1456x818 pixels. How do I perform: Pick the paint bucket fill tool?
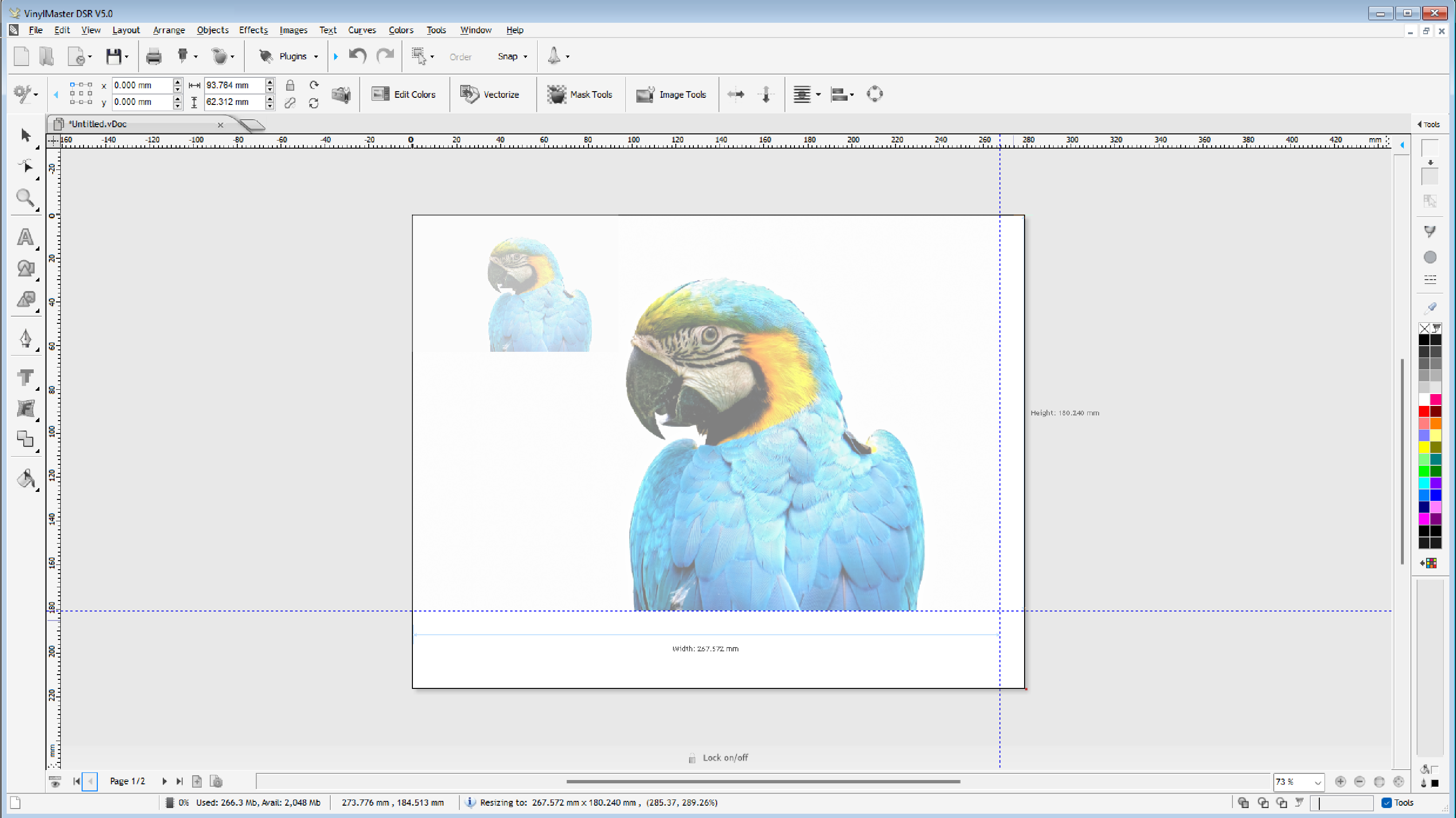click(26, 479)
